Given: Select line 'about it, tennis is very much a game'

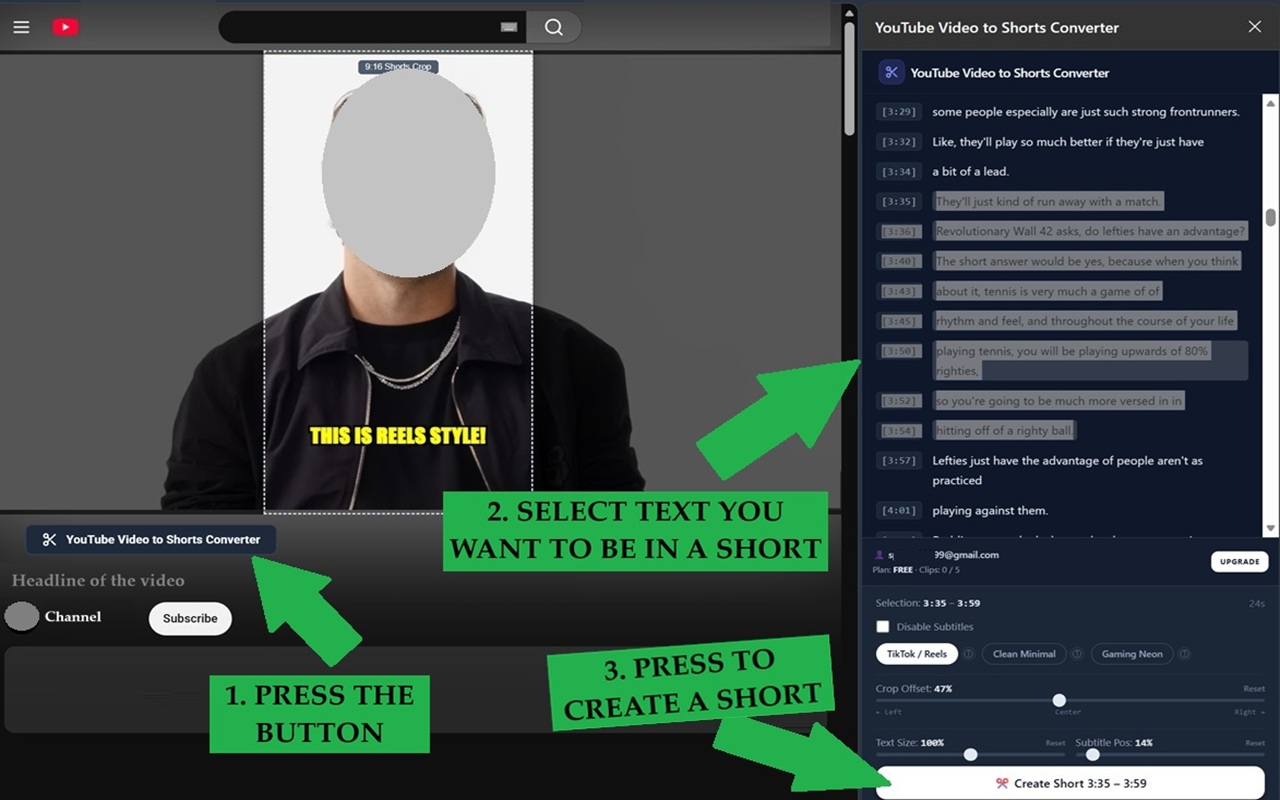Looking at the screenshot, I should pyautogui.click(x=1048, y=291).
